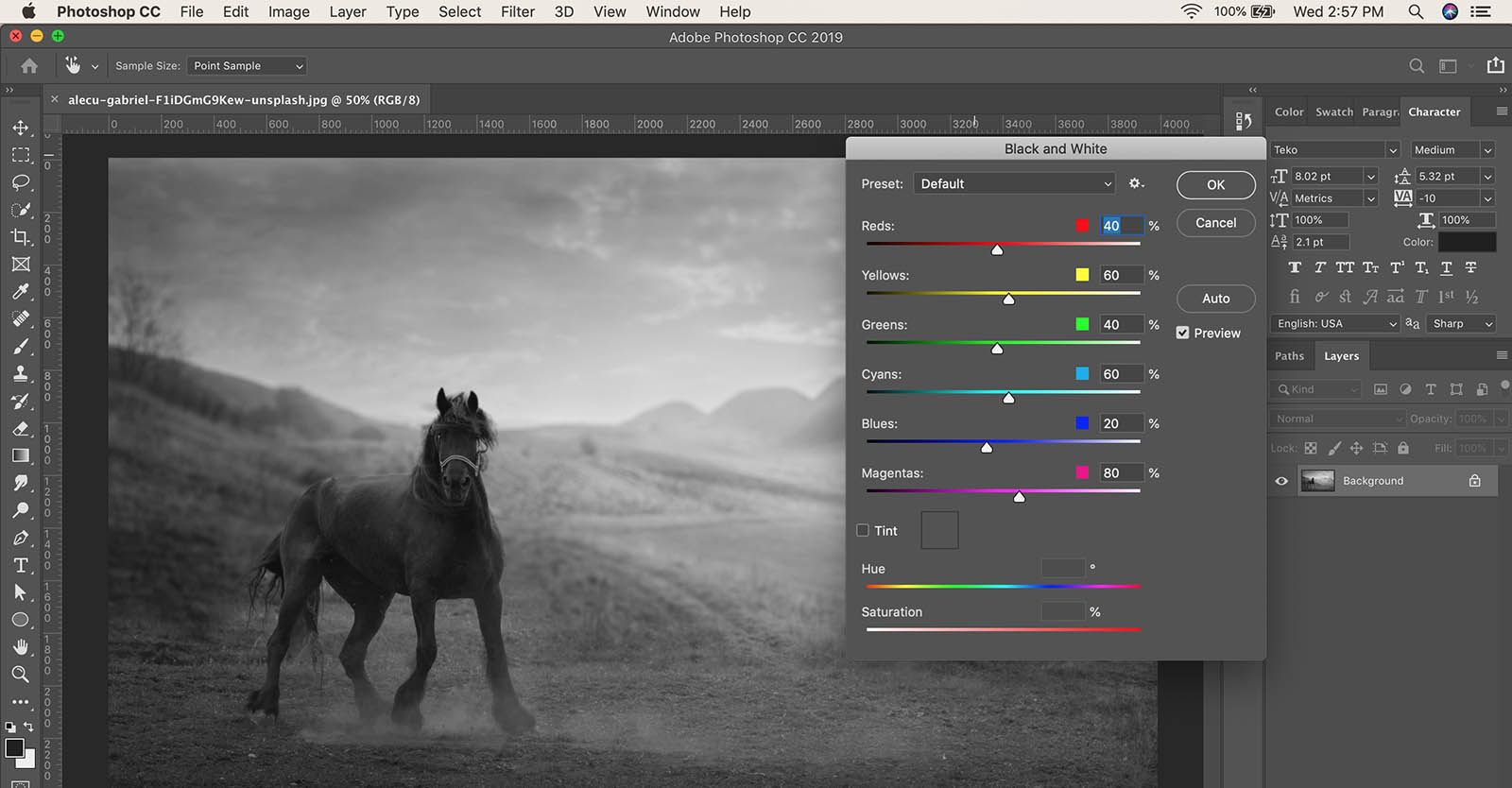Image resolution: width=1512 pixels, height=788 pixels.
Task: Switch to the Paths tab
Action: pyautogui.click(x=1289, y=356)
